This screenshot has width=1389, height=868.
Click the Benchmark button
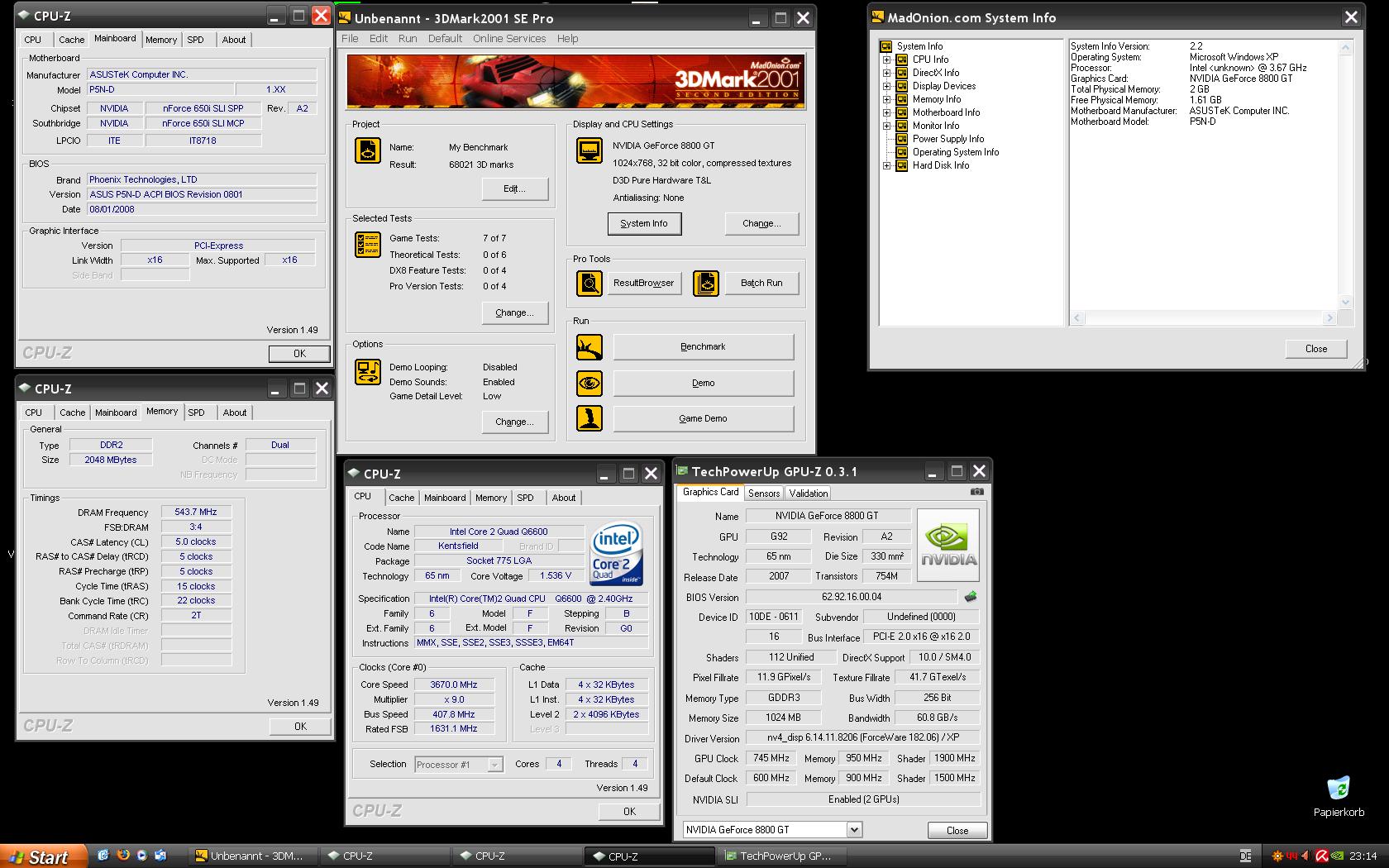click(703, 347)
